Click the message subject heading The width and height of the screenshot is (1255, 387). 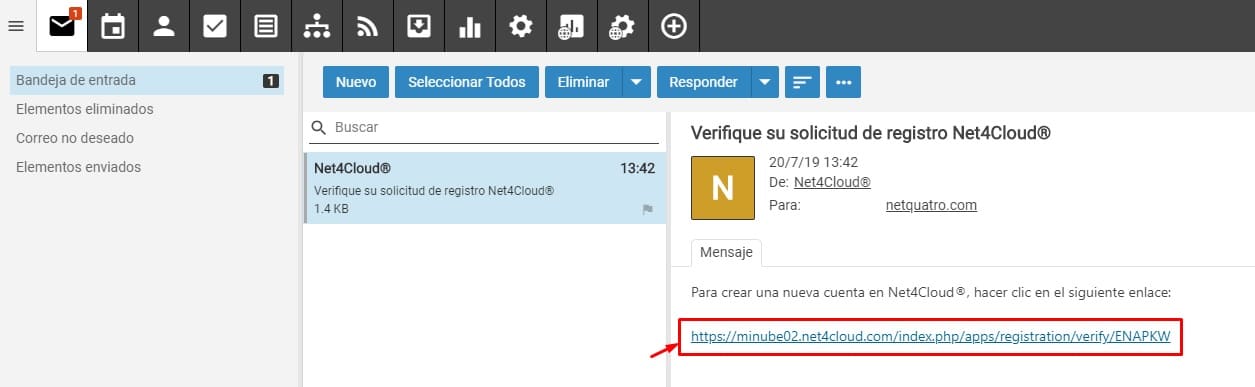(x=871, y=132)
